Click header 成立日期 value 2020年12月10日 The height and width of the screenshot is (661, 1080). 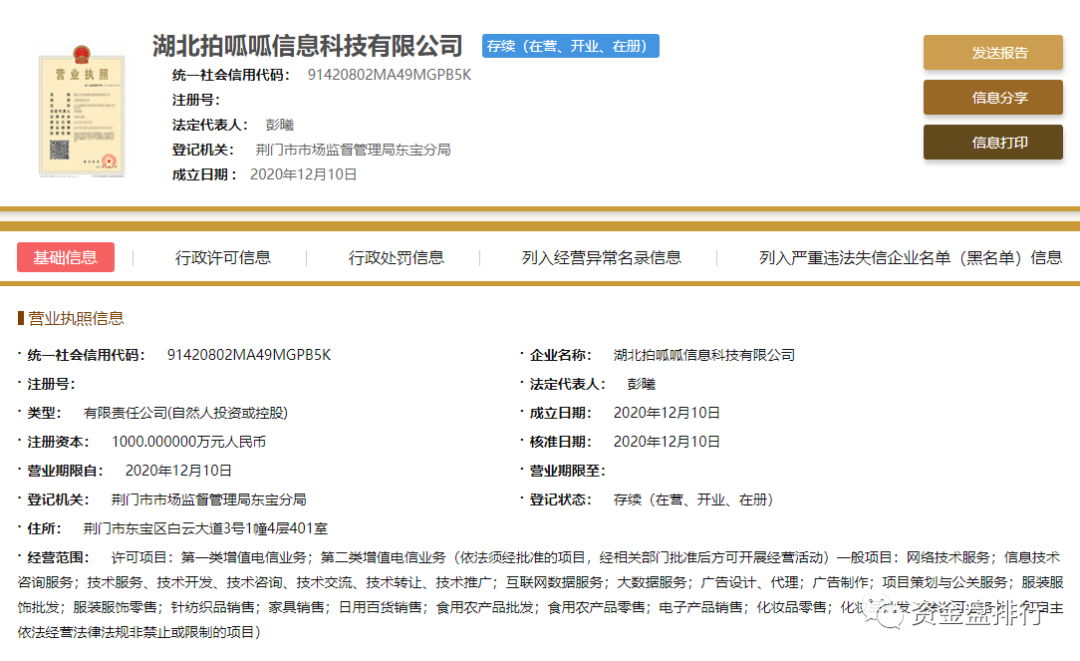tap(303, 174)
